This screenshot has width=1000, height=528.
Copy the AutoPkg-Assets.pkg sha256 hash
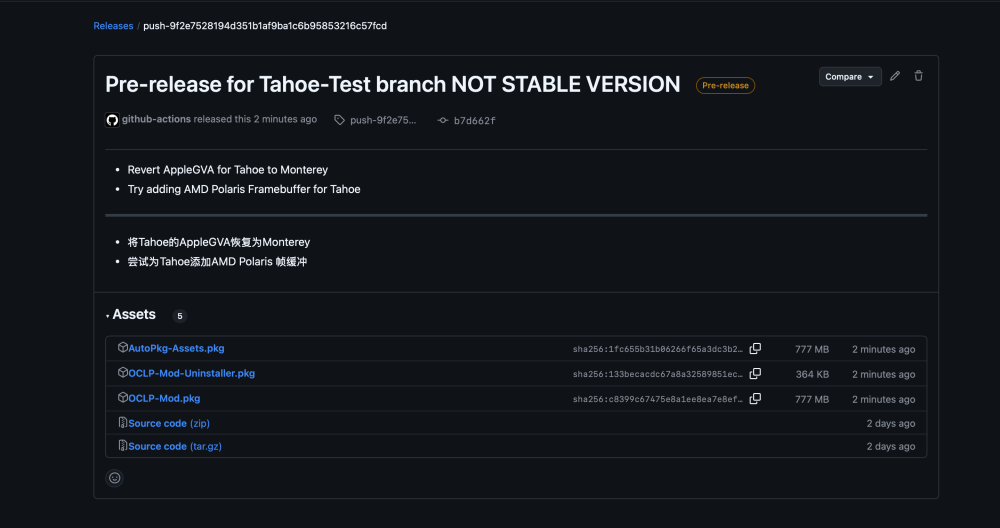pyautogui.click(x=755, y=349)
